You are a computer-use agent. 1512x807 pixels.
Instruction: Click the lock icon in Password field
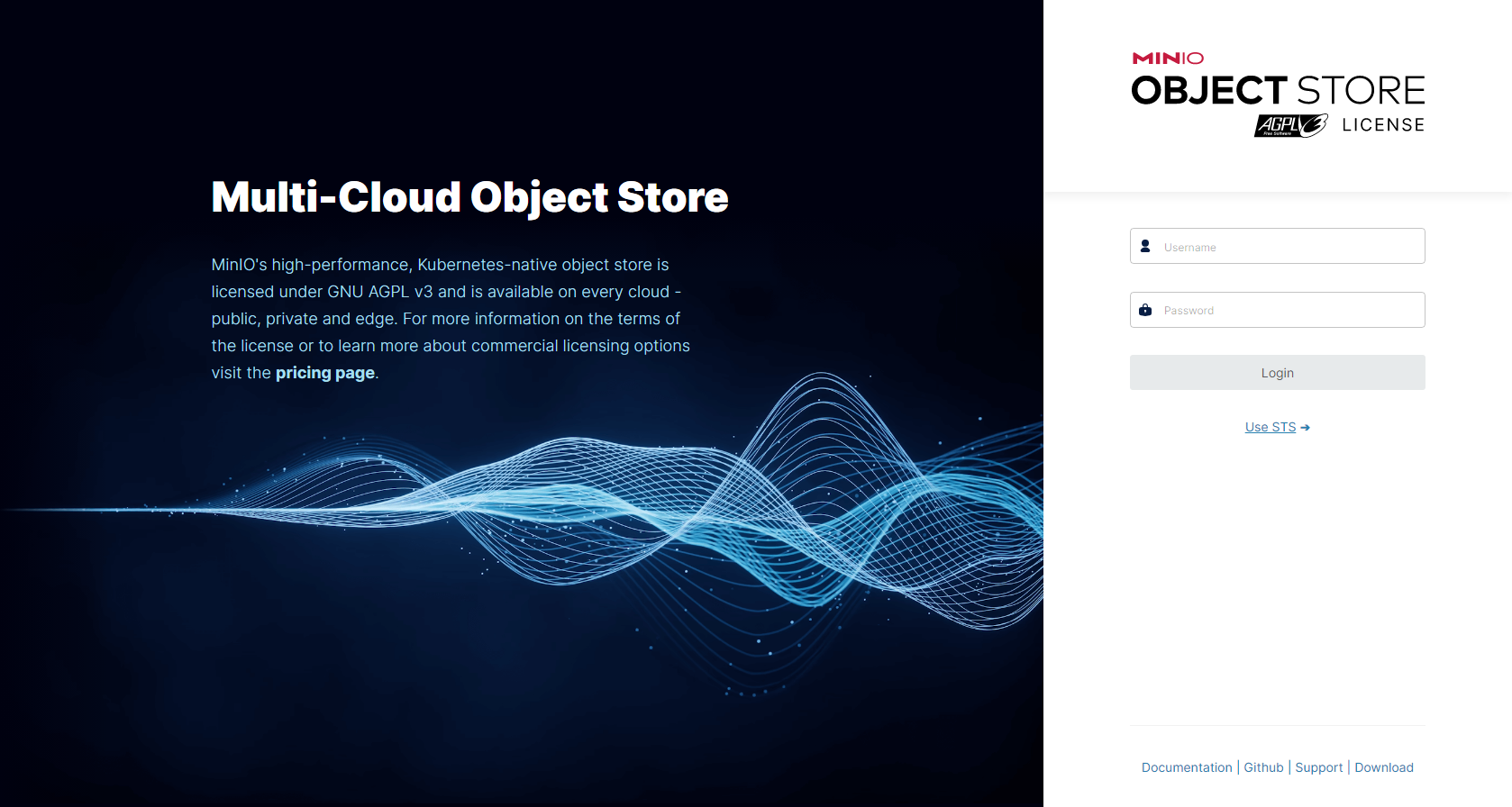1145,310
